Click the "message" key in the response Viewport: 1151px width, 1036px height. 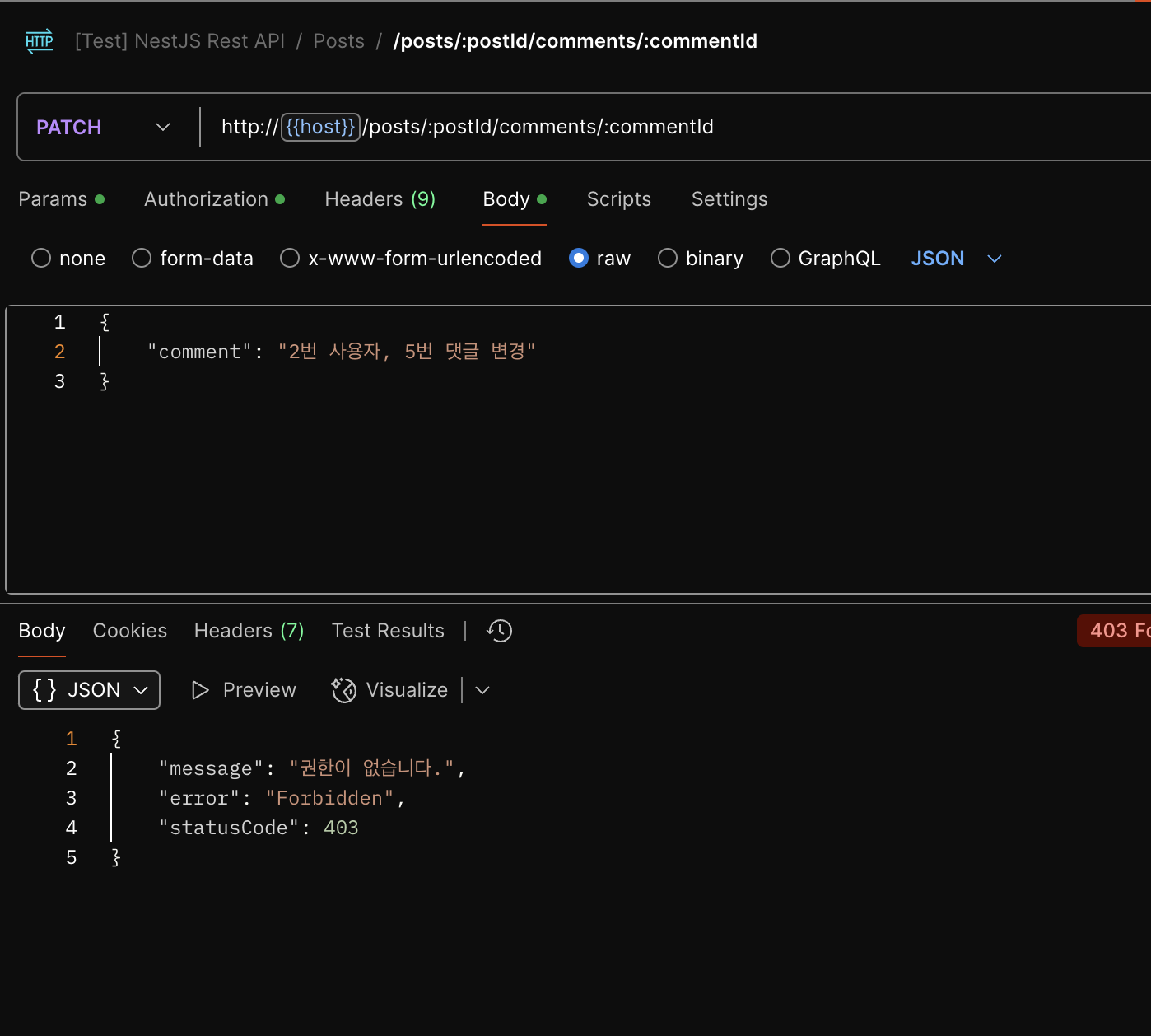(x=211, y=768)
